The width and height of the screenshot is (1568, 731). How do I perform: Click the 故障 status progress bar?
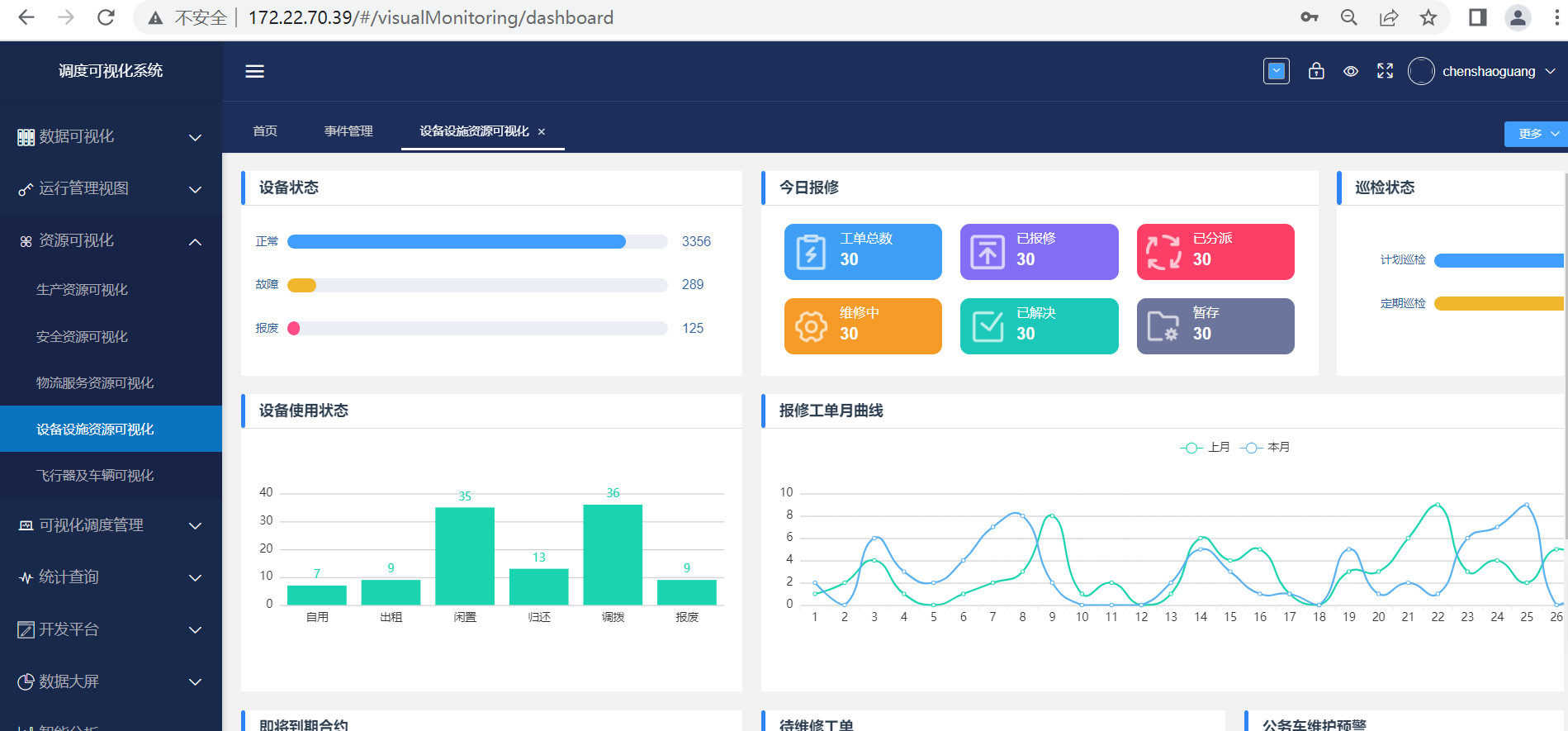(477, 285)
